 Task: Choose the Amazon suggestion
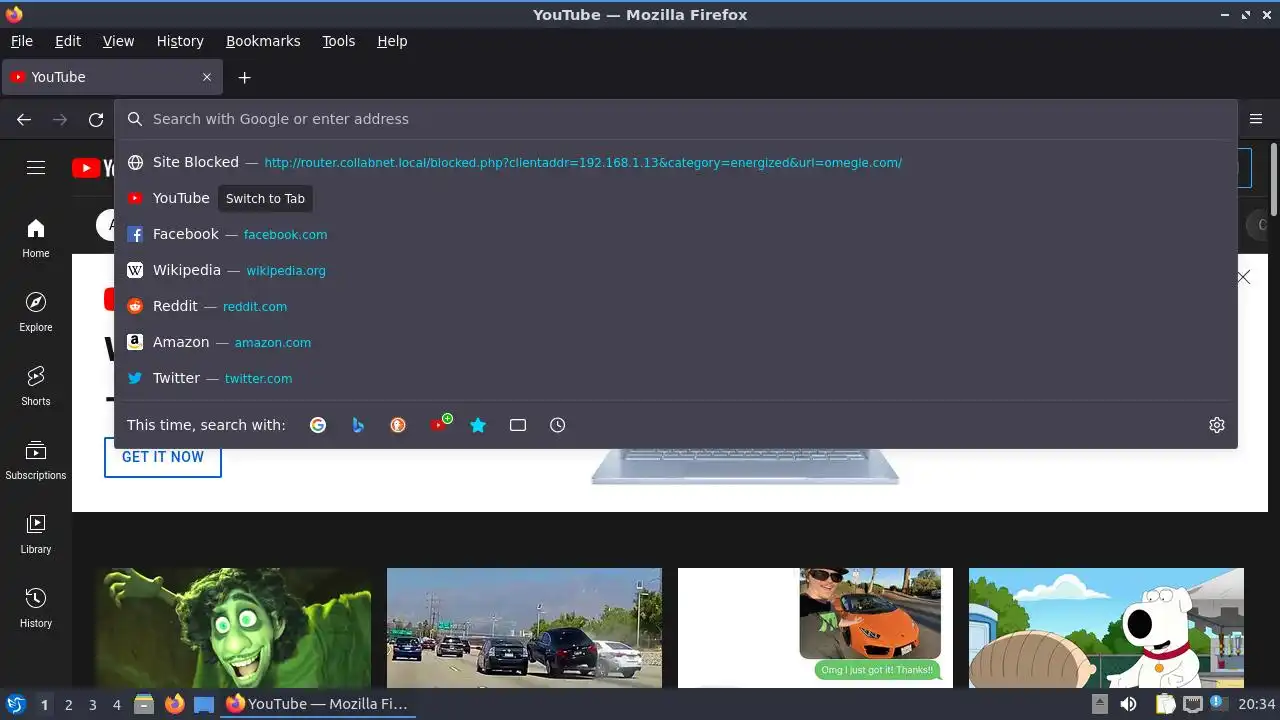coord(675,342)
